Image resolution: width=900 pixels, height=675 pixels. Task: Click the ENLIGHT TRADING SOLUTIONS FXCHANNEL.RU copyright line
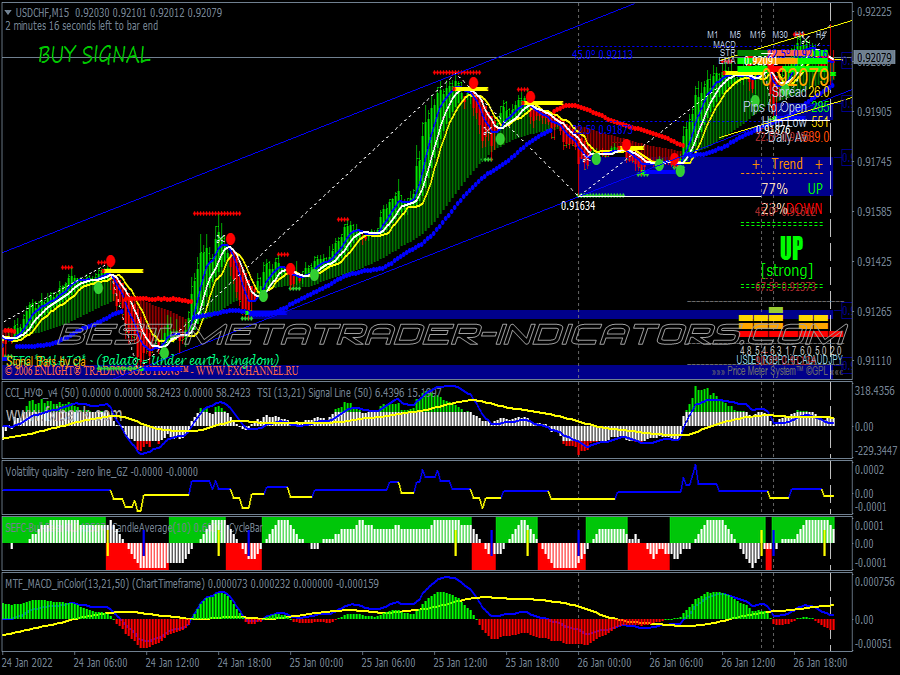click(x=152, y=371)
